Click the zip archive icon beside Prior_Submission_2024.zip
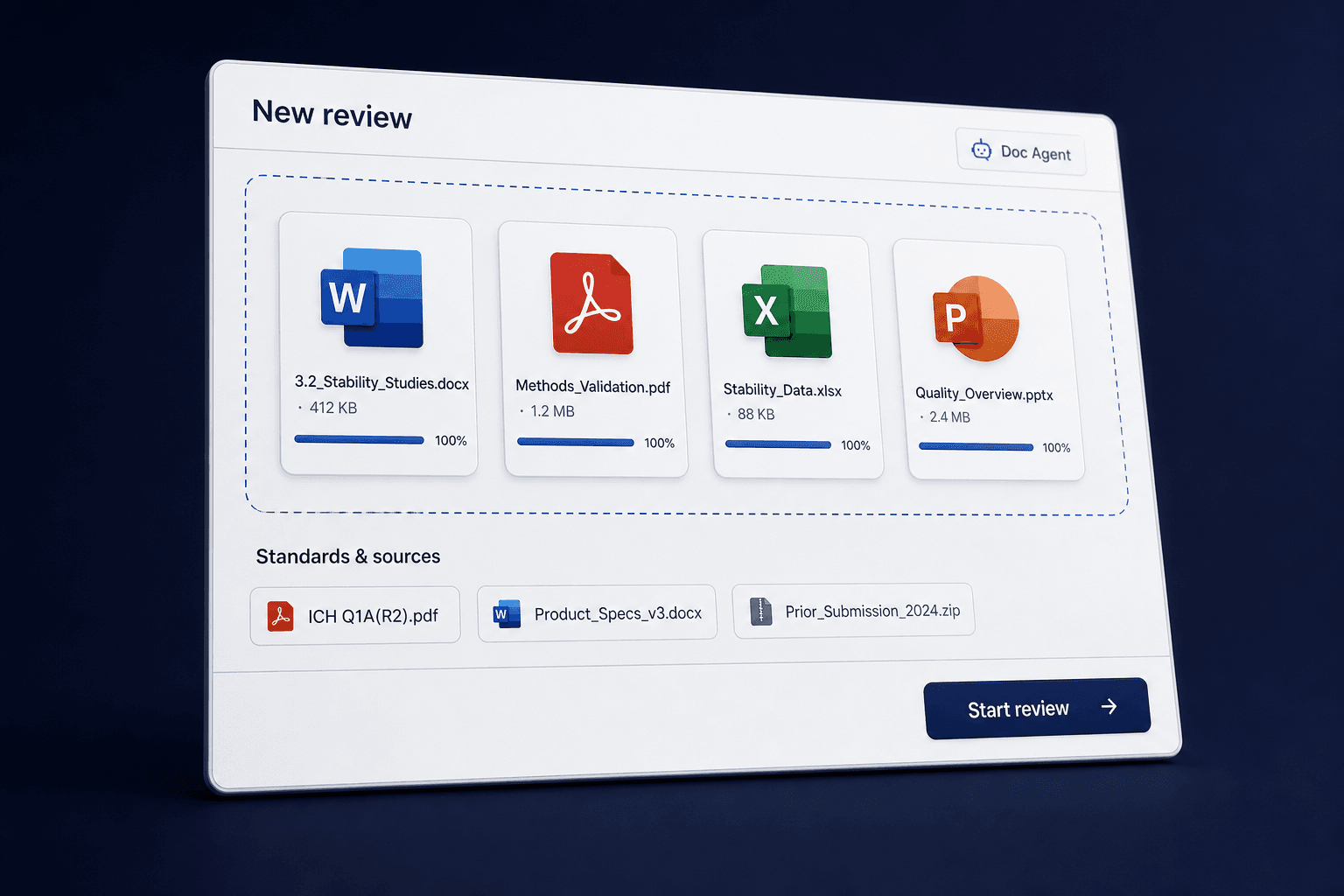The height and width of the screenshot is (896, 1344). (761, 611)
